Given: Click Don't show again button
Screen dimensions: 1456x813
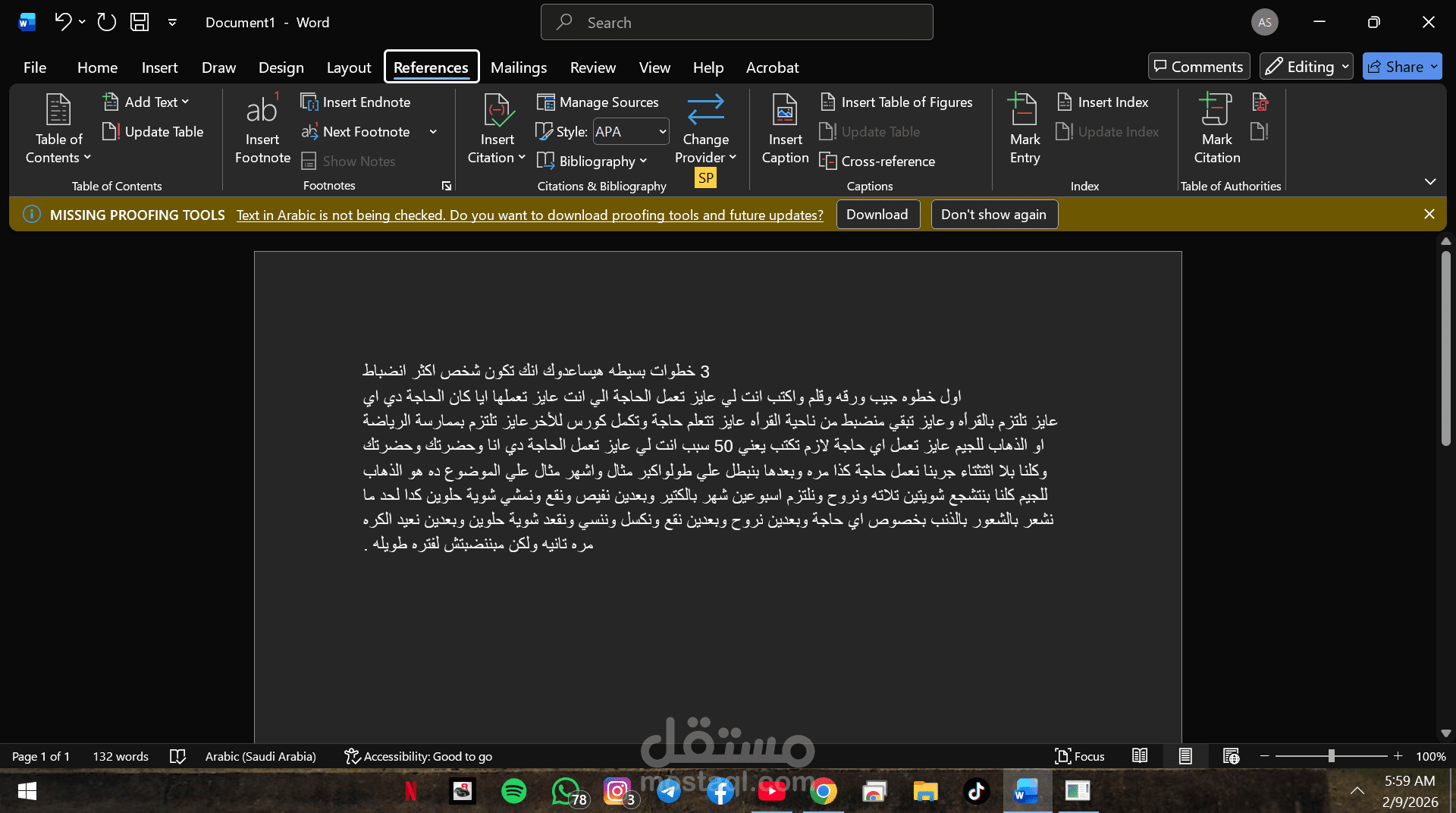Looking at the screenshot, I should click(993, 214).
